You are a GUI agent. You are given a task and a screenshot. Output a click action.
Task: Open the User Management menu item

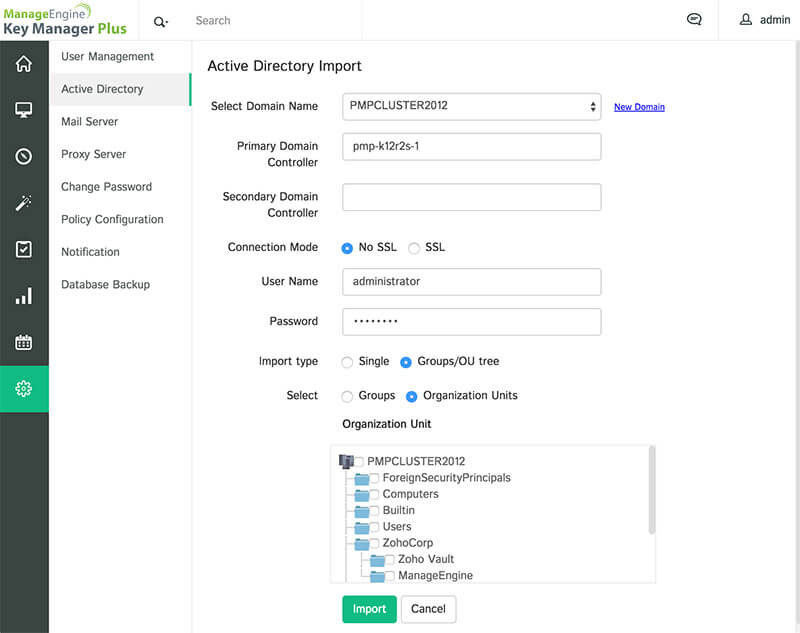107,56
